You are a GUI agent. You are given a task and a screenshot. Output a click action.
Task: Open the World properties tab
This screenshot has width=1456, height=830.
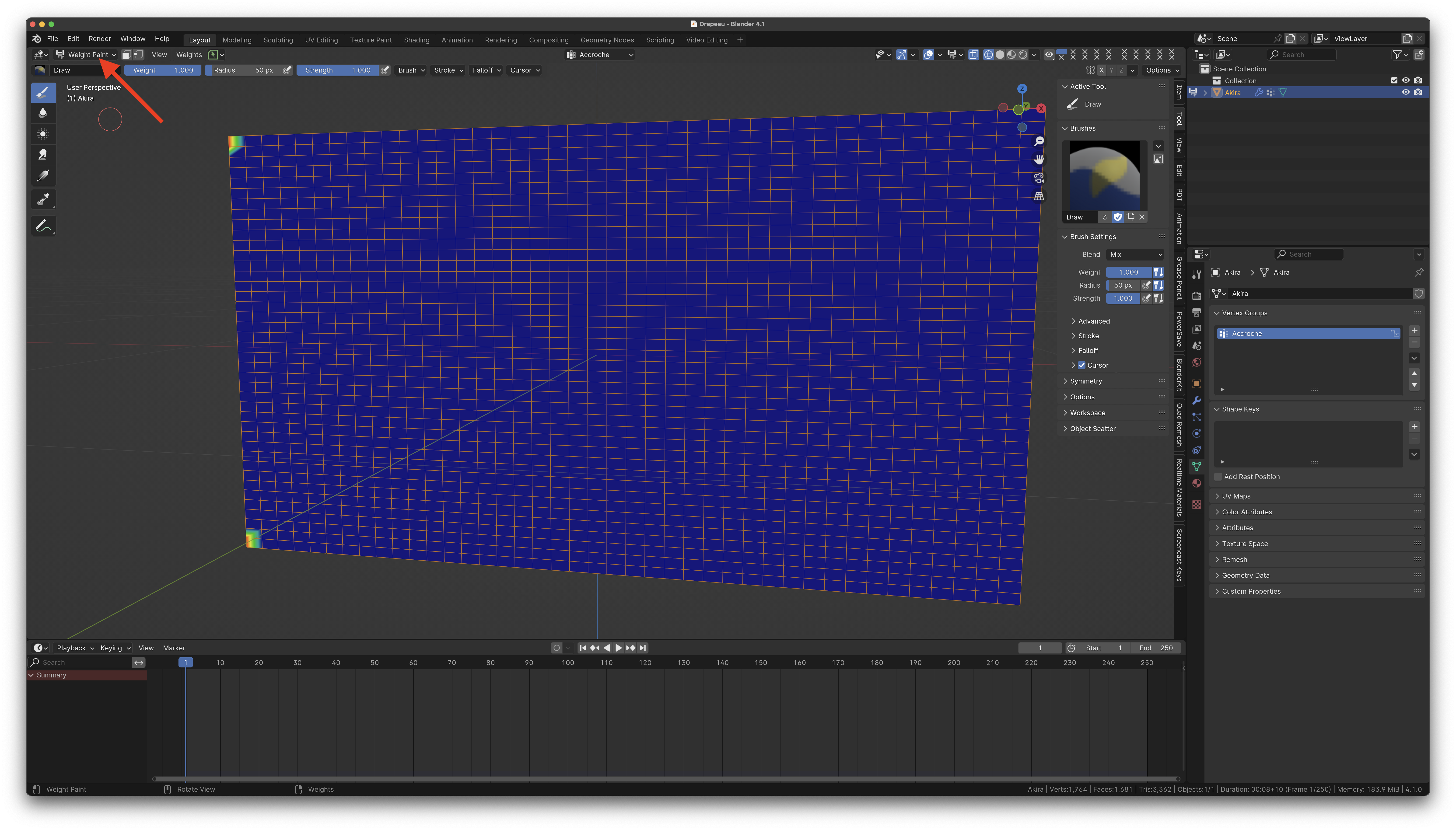(1197, 363)
